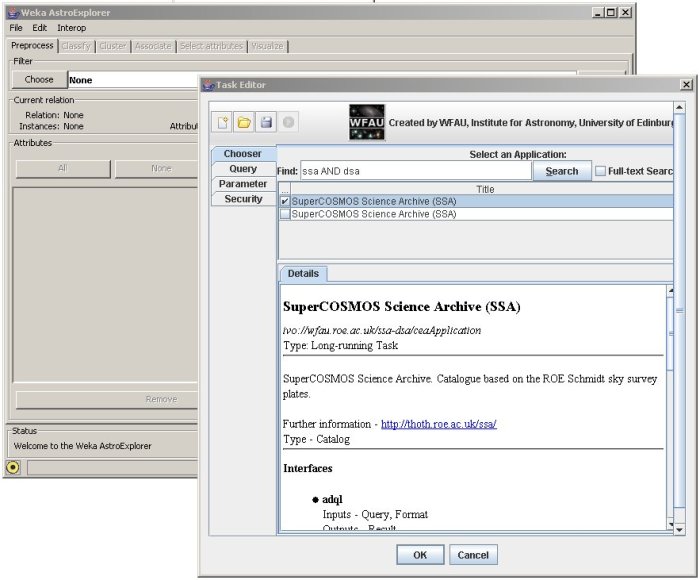Follow the thoth.roe.ac.uk/ssa link
The width and height of the screenshot is (700, 580).
(x=438, y=424)
